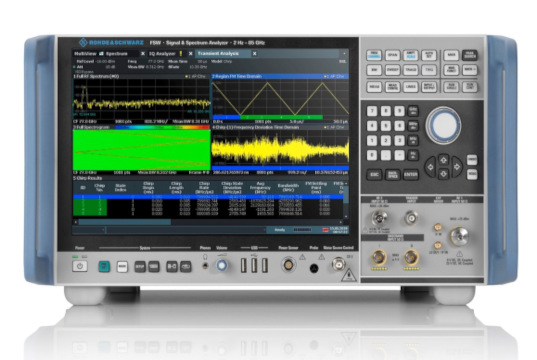537x360 pixels.
Task: Tap the Hz unit key
Action: click(x=413, y=155)
